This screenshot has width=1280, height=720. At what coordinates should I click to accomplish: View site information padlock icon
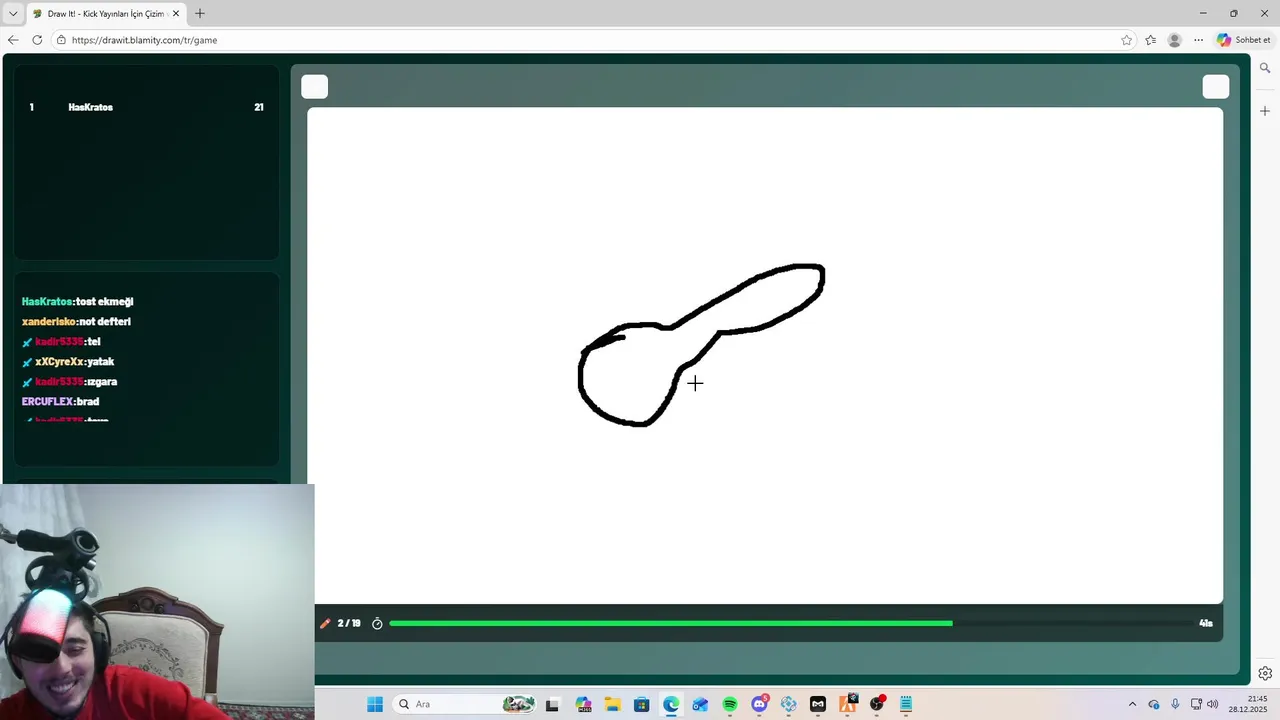click(61, 40)
